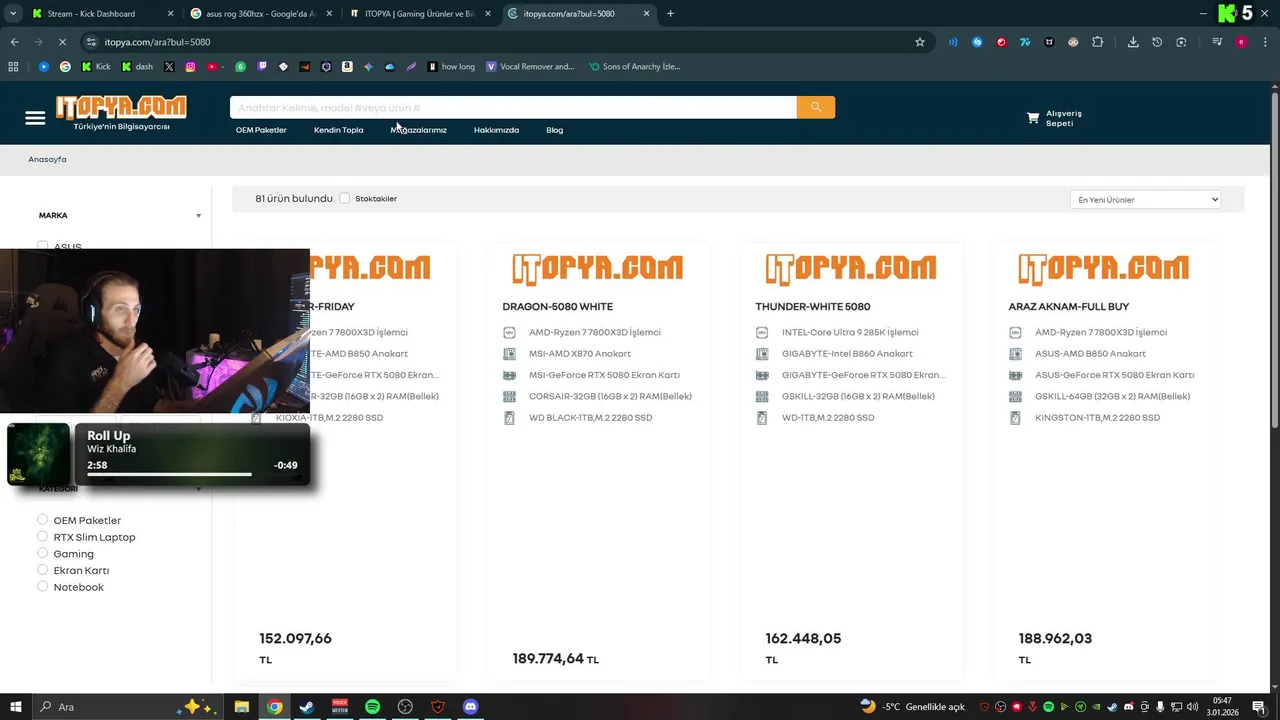Screen dimensions: 1280x720
Task: Open the Shazam extension icon
Action: pyautogui.click(x=977, y=42)
